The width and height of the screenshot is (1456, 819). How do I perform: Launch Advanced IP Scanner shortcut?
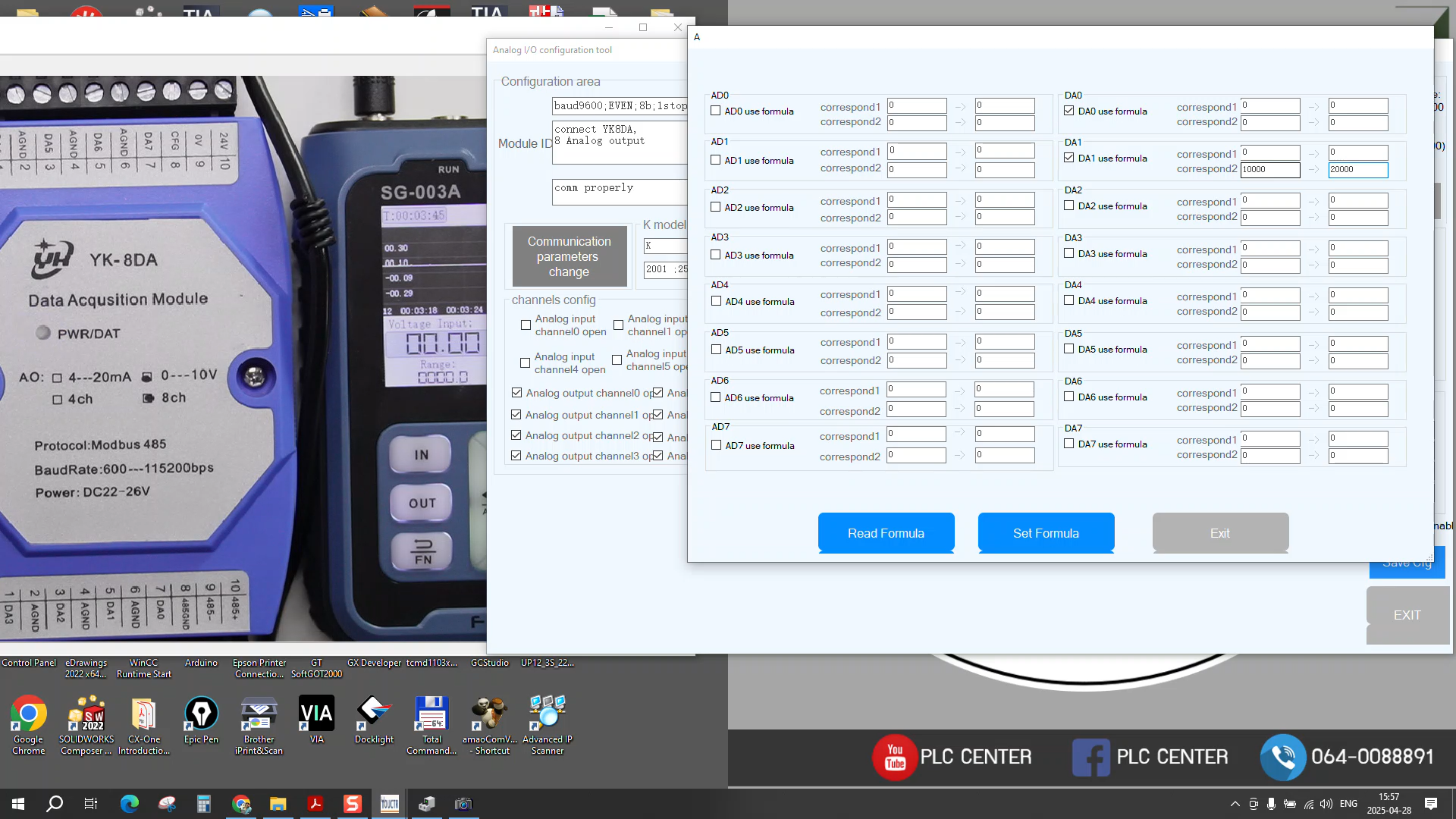[x=547, y=714]
